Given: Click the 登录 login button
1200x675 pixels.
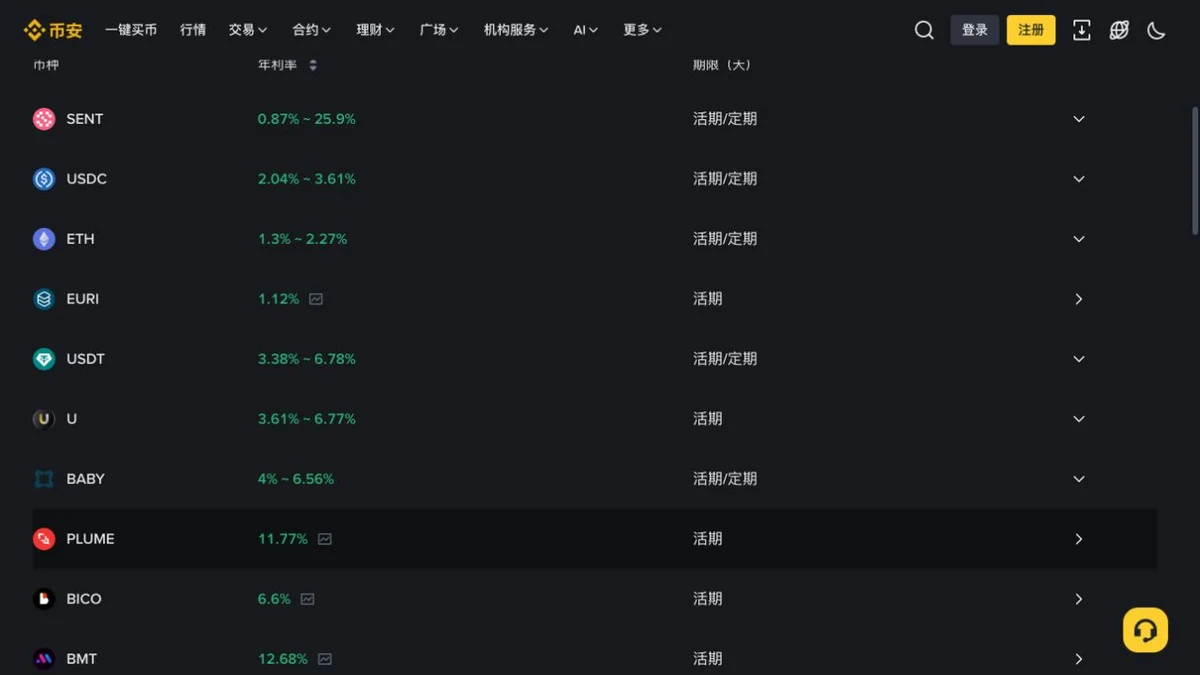Looking at the screenshot, I should coord(975,30).
